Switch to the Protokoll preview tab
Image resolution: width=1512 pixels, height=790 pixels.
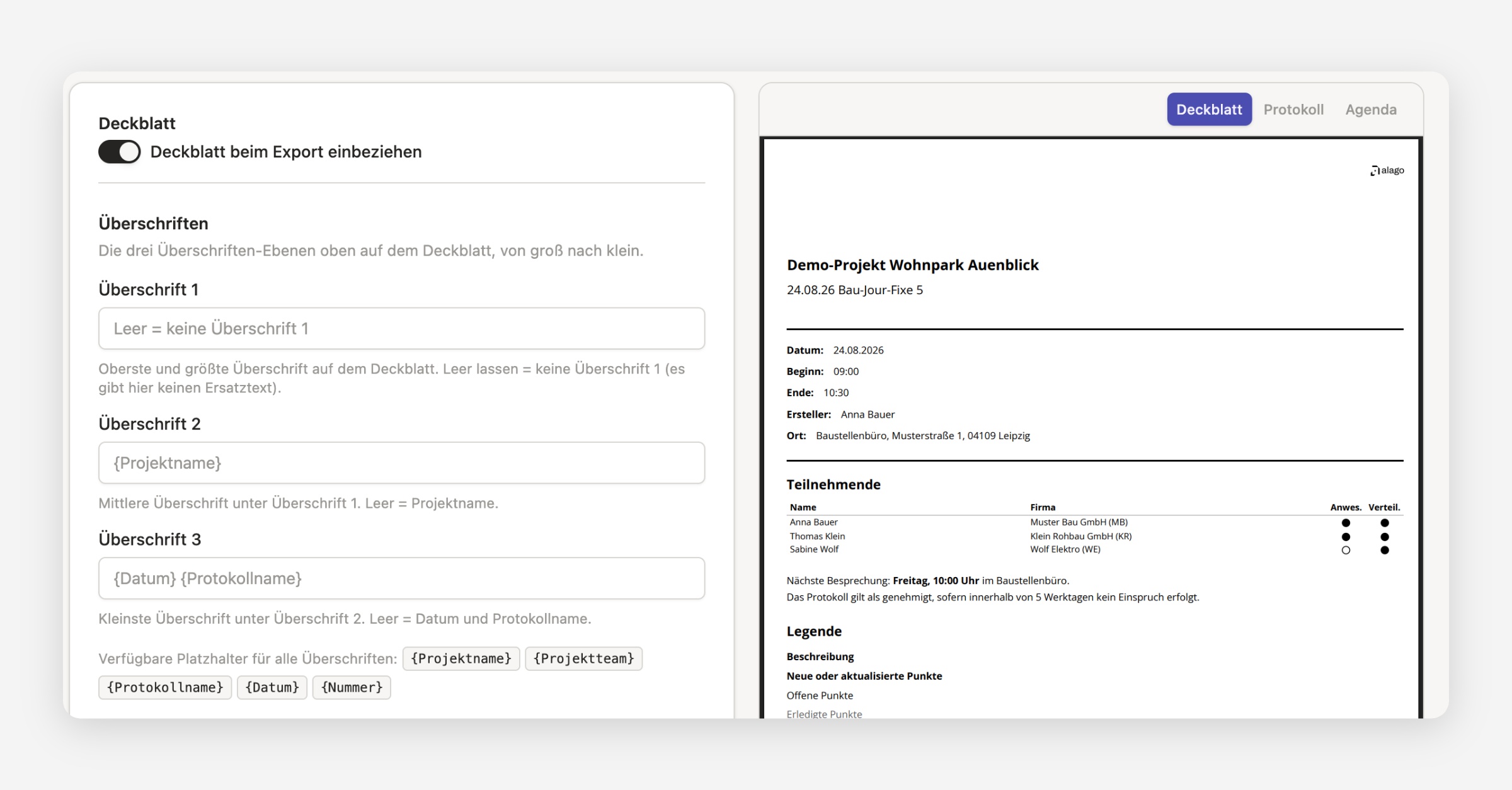pyautogui.click(x=1293, y=109)
